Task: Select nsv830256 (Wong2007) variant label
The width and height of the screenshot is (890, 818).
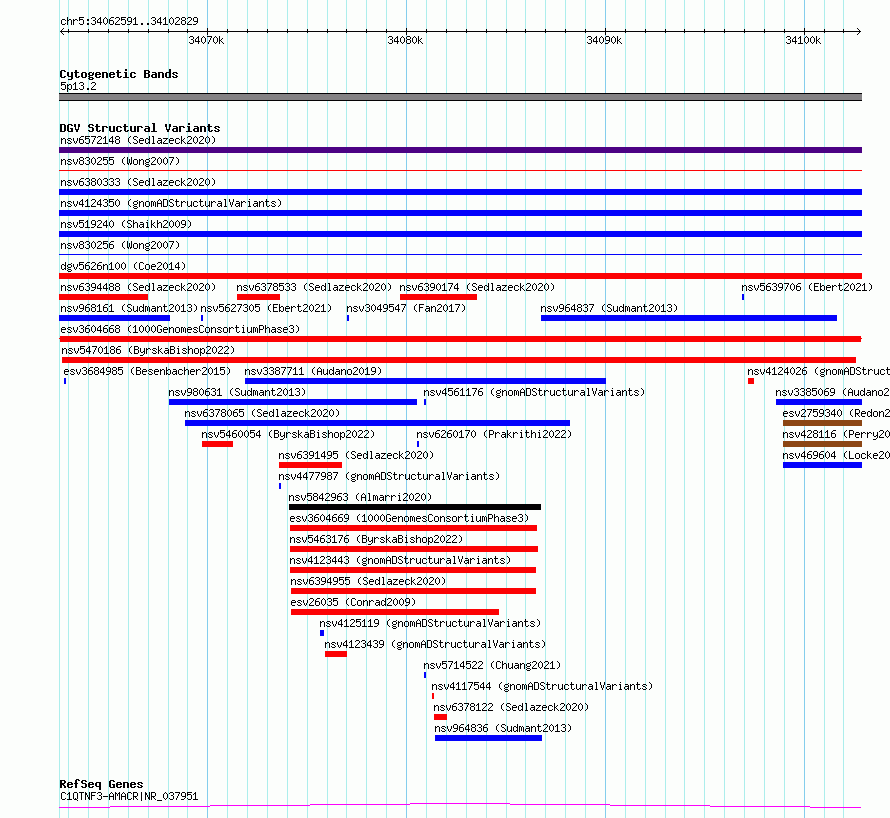Action: point(120,245)
